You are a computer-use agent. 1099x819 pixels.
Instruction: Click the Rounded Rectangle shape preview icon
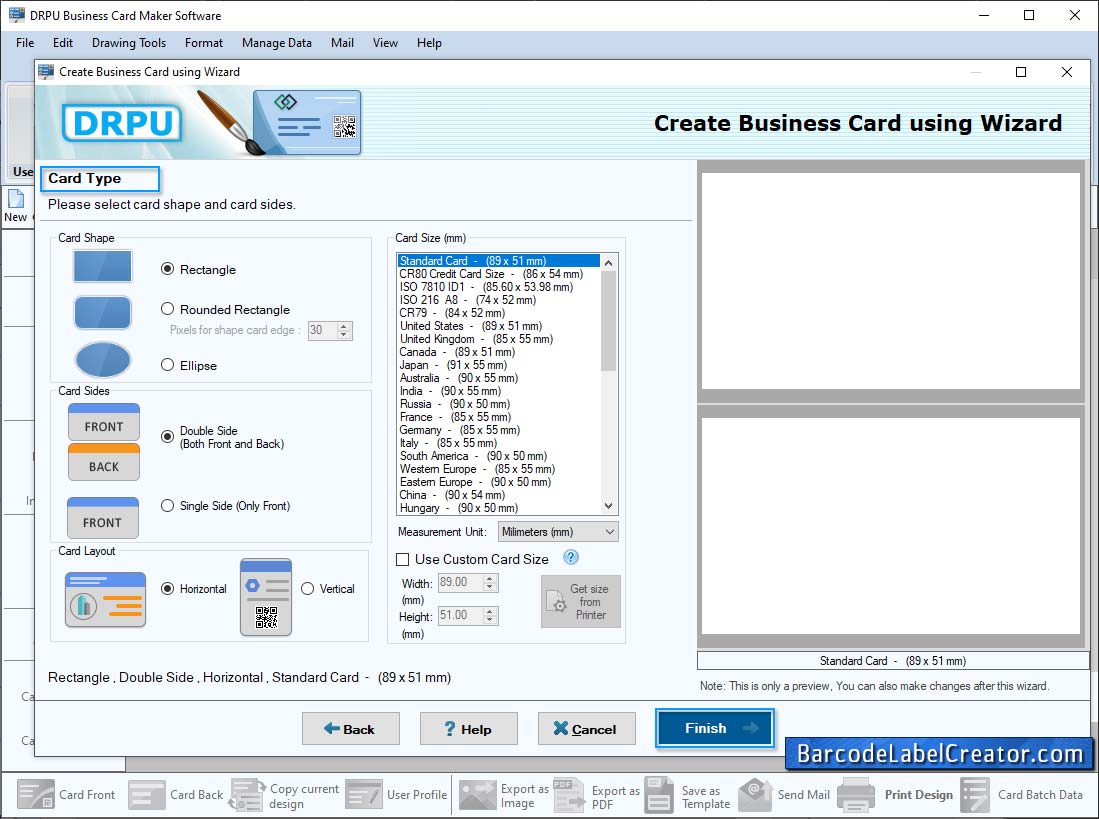[102, 312]
